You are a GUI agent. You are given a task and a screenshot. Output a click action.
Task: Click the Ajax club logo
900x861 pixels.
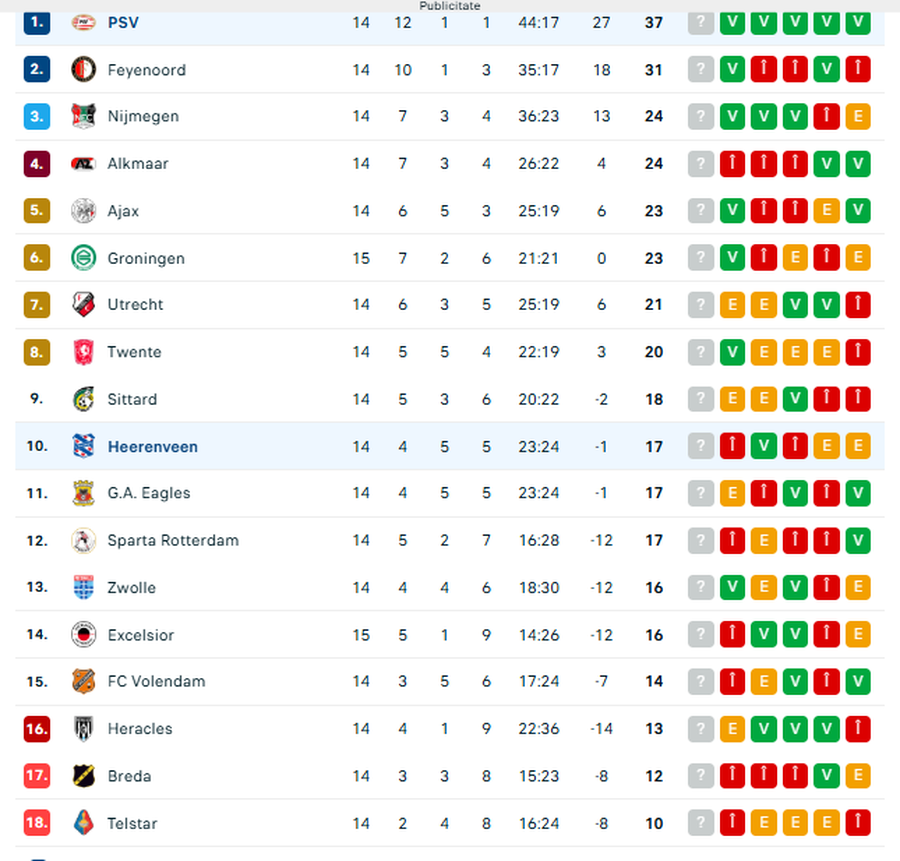pos(83,211)
